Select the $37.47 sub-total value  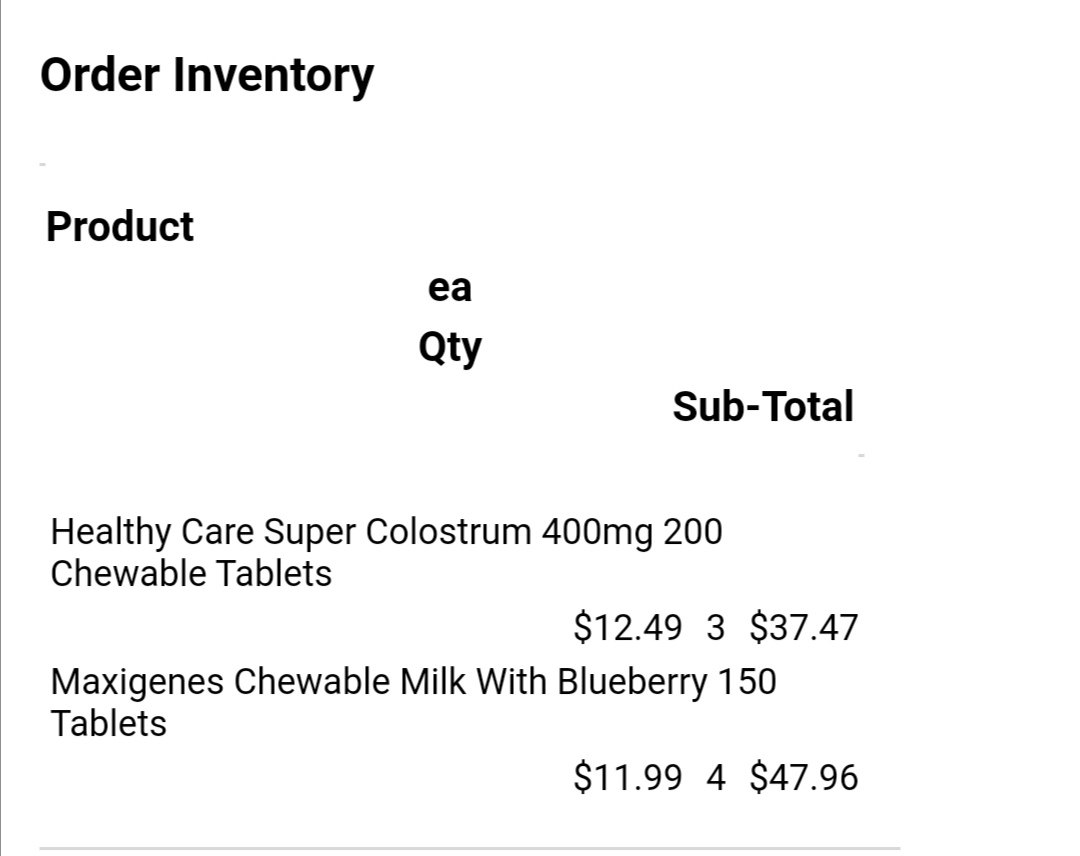point(804,627)
